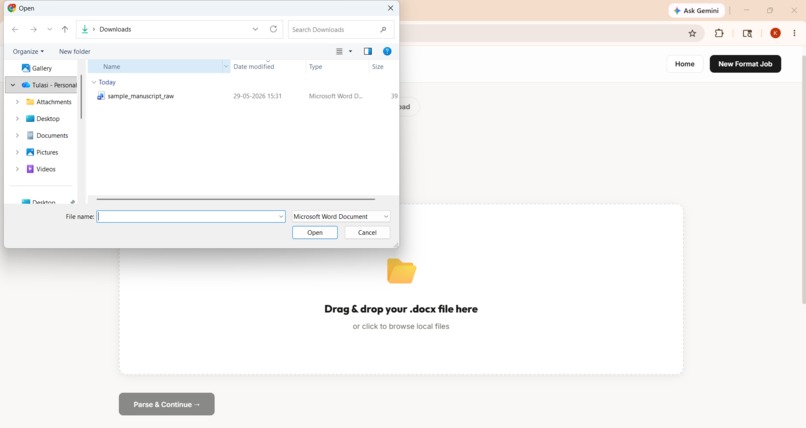The height and width of the screenshot is (428, 806).
Task: Toggle the preview pane
Action: [x=368, y=51]
